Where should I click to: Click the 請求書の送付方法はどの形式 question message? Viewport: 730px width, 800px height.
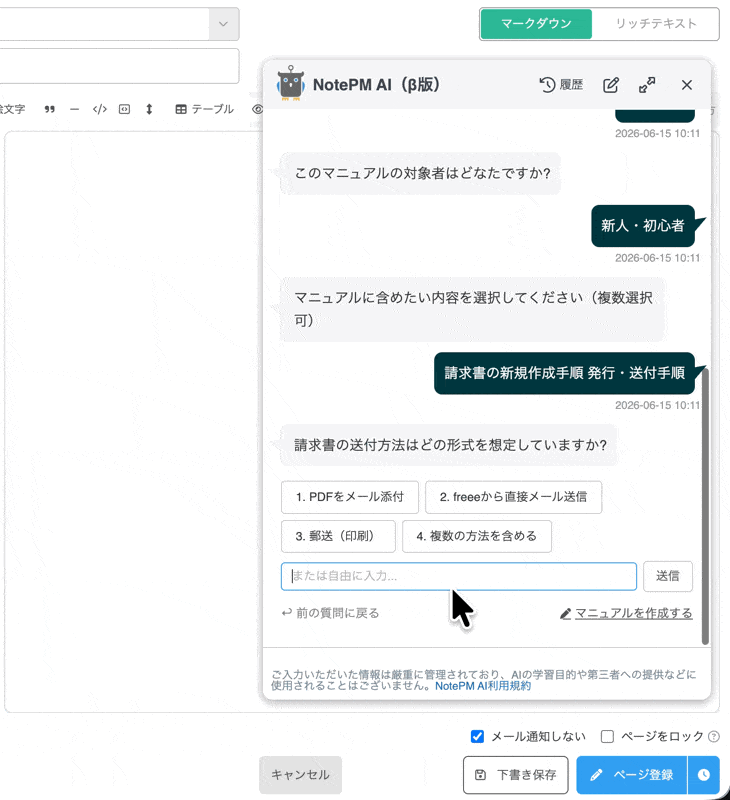click(x=449, y=445)
